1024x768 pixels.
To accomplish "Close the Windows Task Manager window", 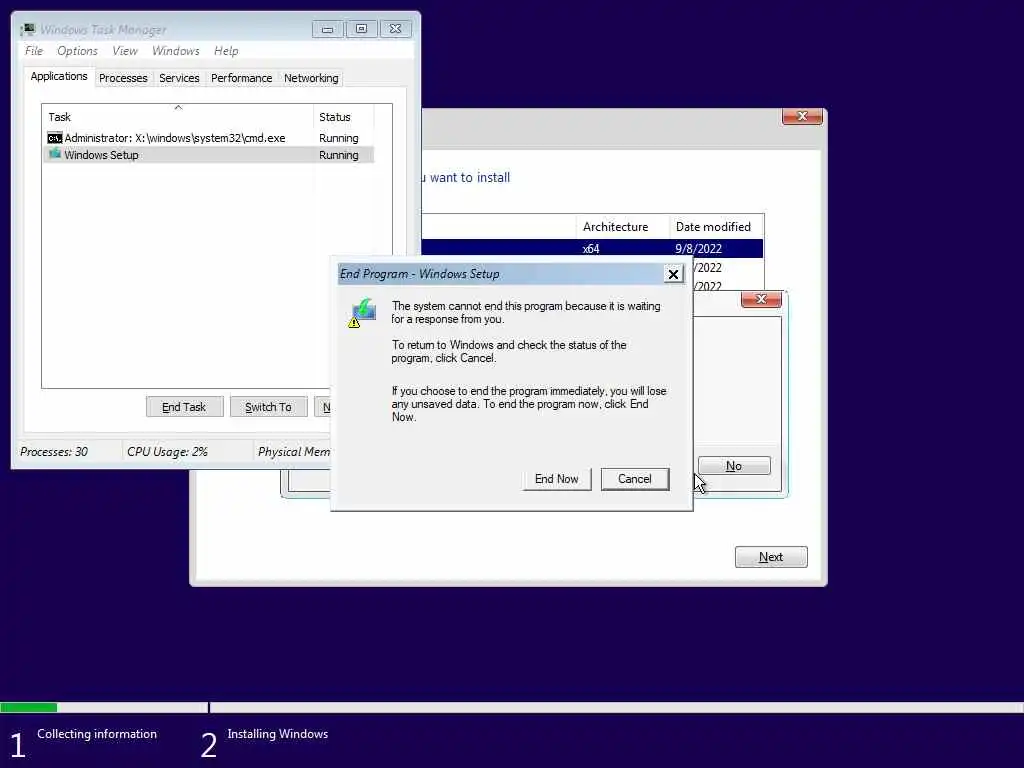I will pyautogui.click(x=395, y=29).
